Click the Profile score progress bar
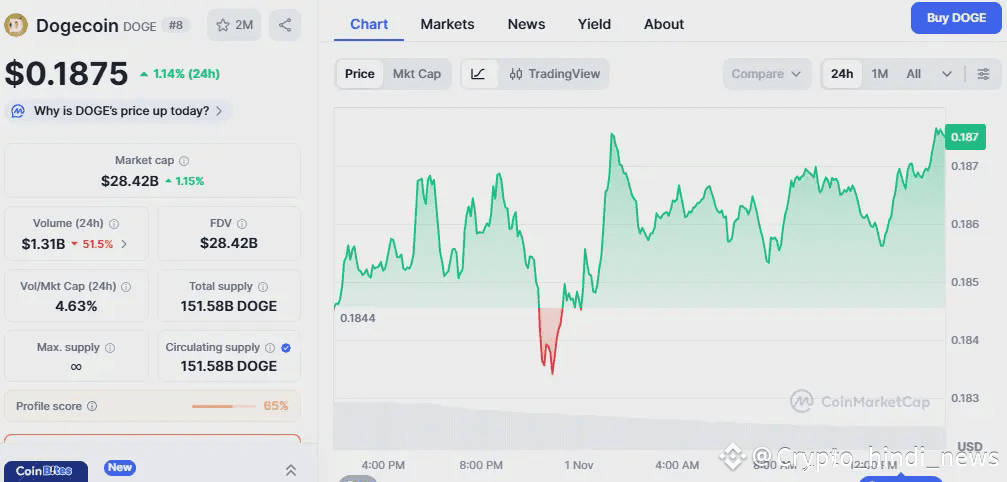Image resolution: width=1007 pixels, height=482 pixels. tap(223, 406)
